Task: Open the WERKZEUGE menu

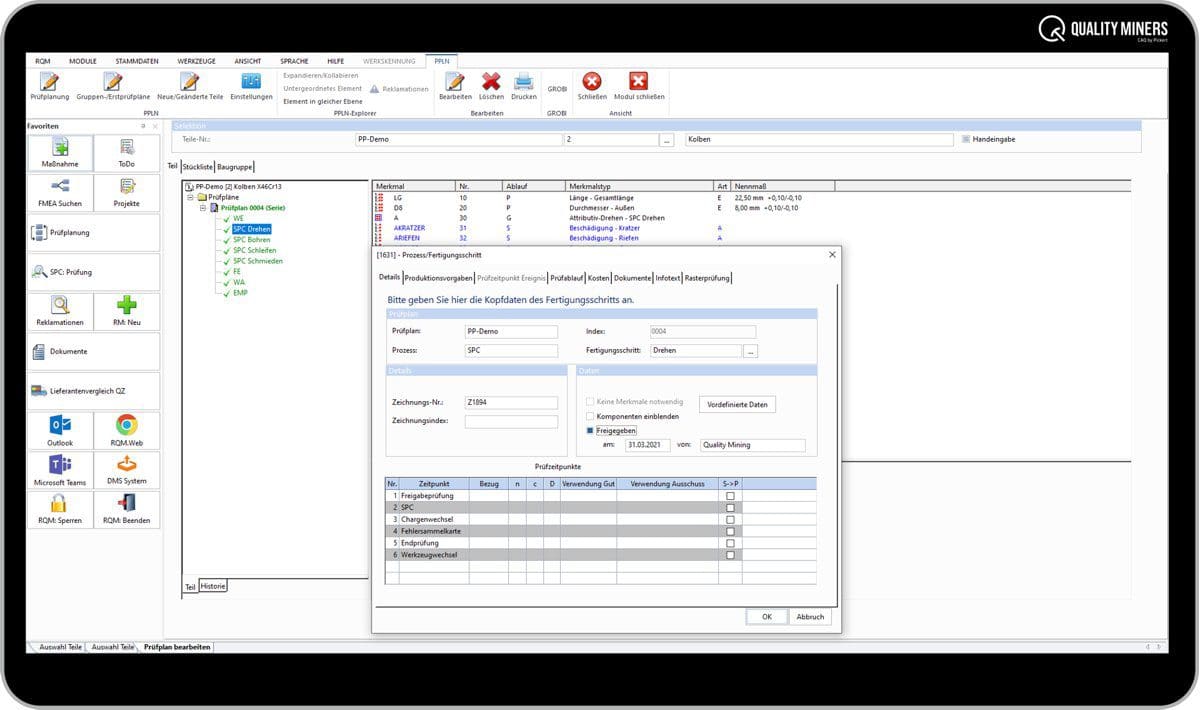Action: click(x=195, y=61)
